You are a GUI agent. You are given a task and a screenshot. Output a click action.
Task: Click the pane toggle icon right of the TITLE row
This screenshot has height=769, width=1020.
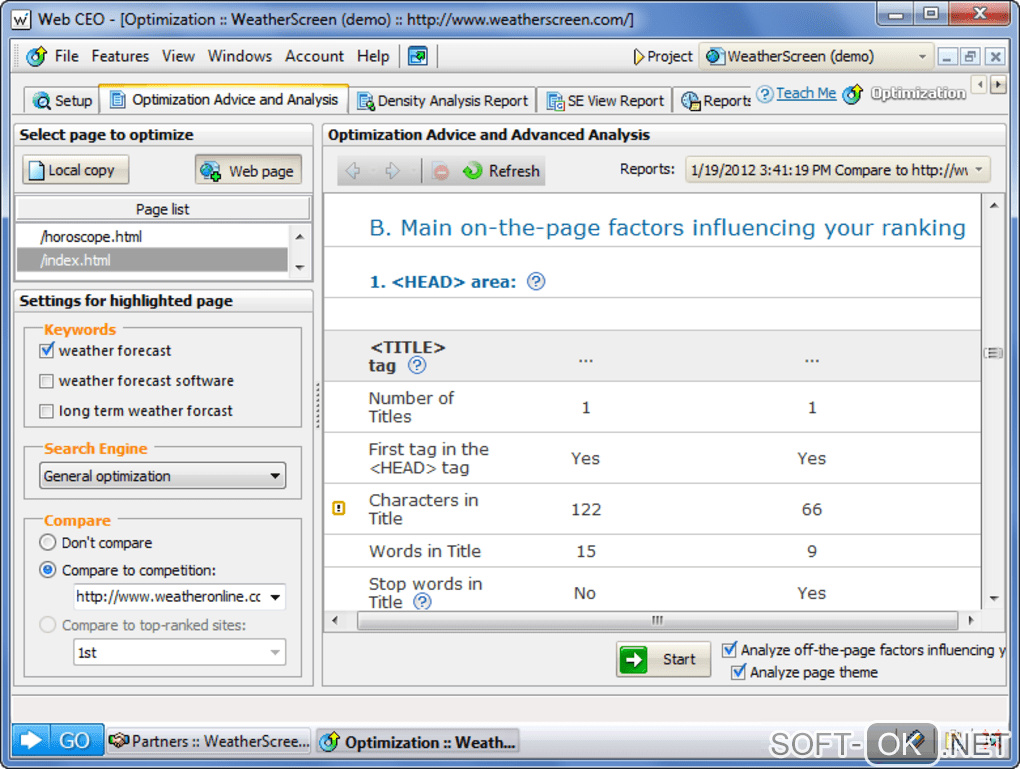(x=993, y=353)
